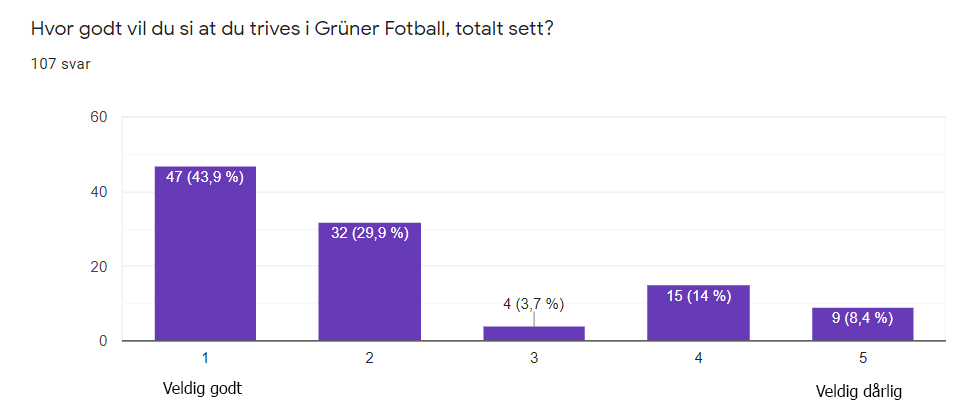960x405 pixels.
Task: Click x-axis label 1
Action: [x=205, y=357]
